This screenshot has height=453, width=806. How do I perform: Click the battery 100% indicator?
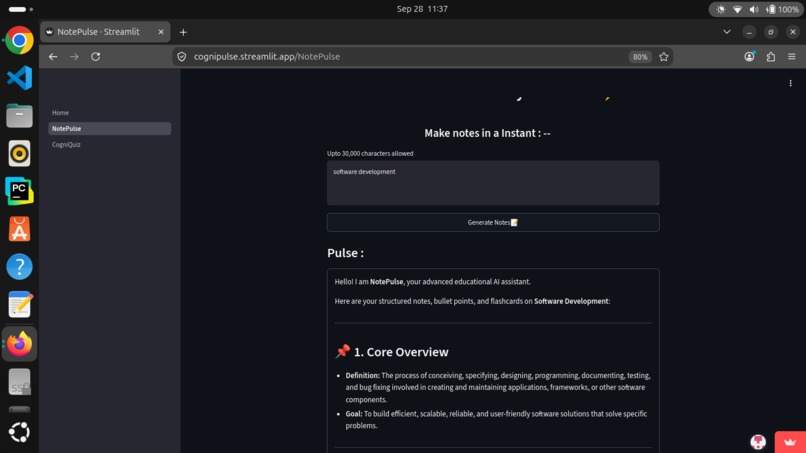tap(782, 9)
